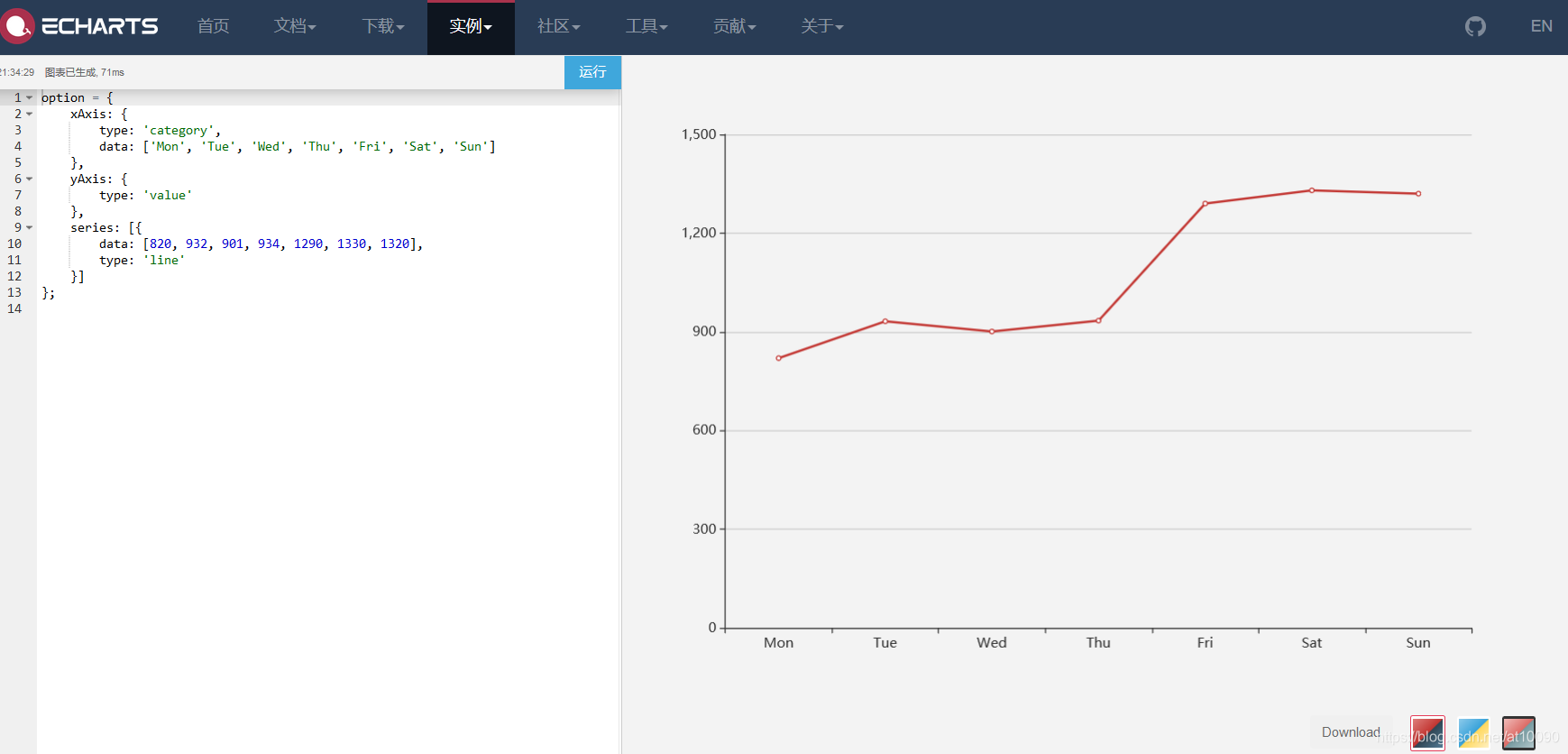Click the value 1290 in series data
This screenshot has height=754, width=1568.
pyautogui.click(x=308, y=244)
